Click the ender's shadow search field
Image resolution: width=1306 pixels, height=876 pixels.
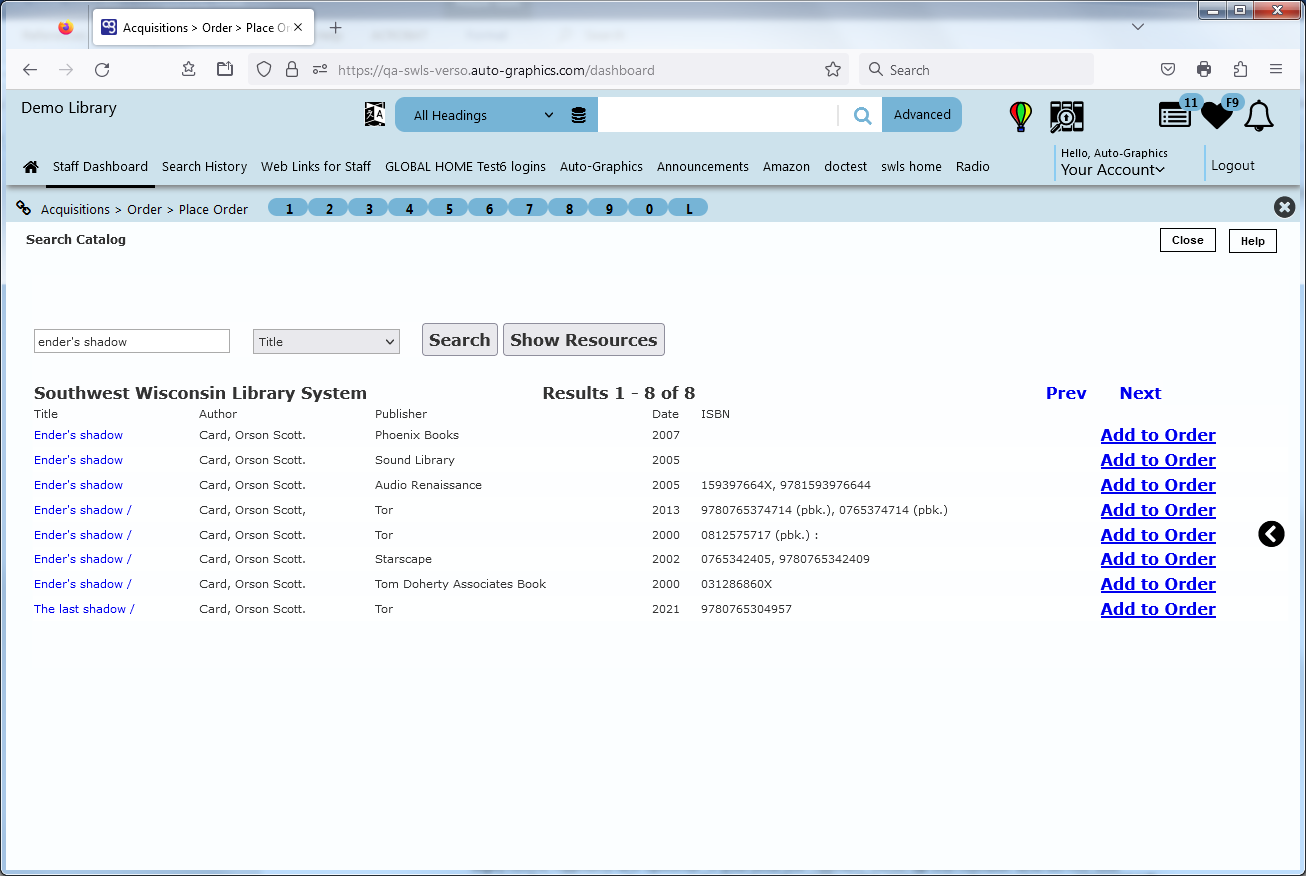tap(132, 341)
